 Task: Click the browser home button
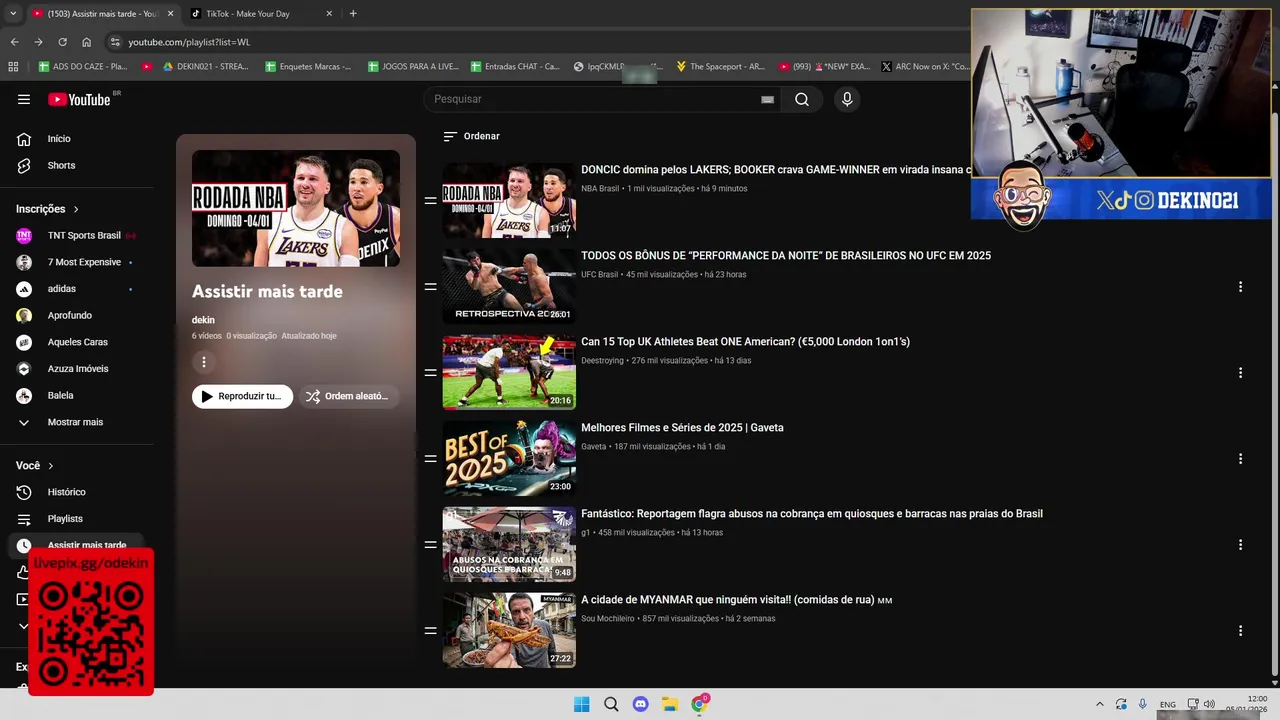click(86, 42)
